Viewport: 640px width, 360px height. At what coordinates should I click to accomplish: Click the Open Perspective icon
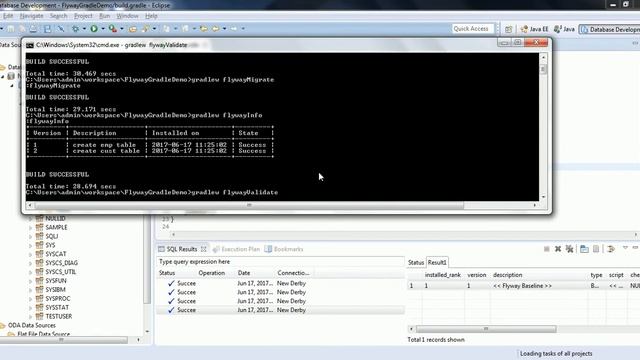point(508,29)
